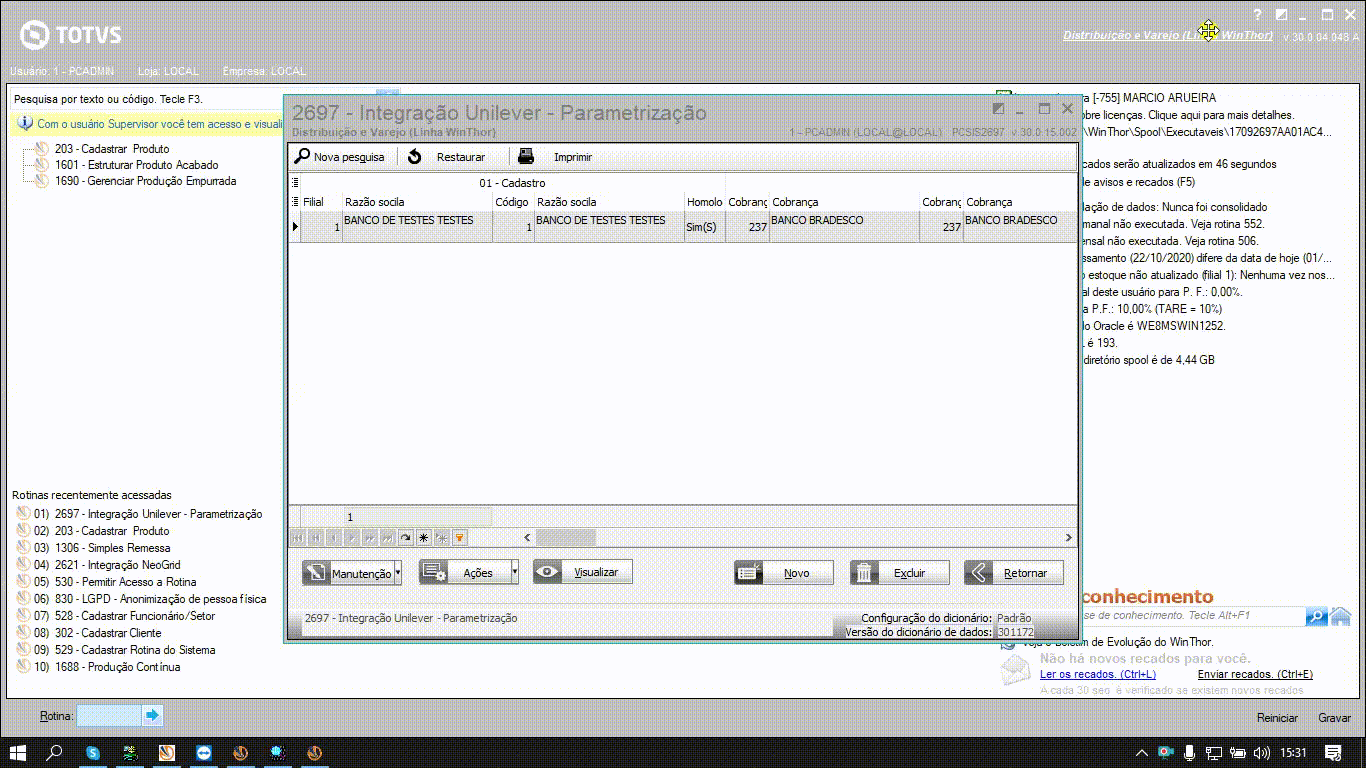Image resolution: width=1366 pixels, height=768 pixels.
Task: Click Enviar recados (Ctrl+E) link
Action: pos(1255,675)
